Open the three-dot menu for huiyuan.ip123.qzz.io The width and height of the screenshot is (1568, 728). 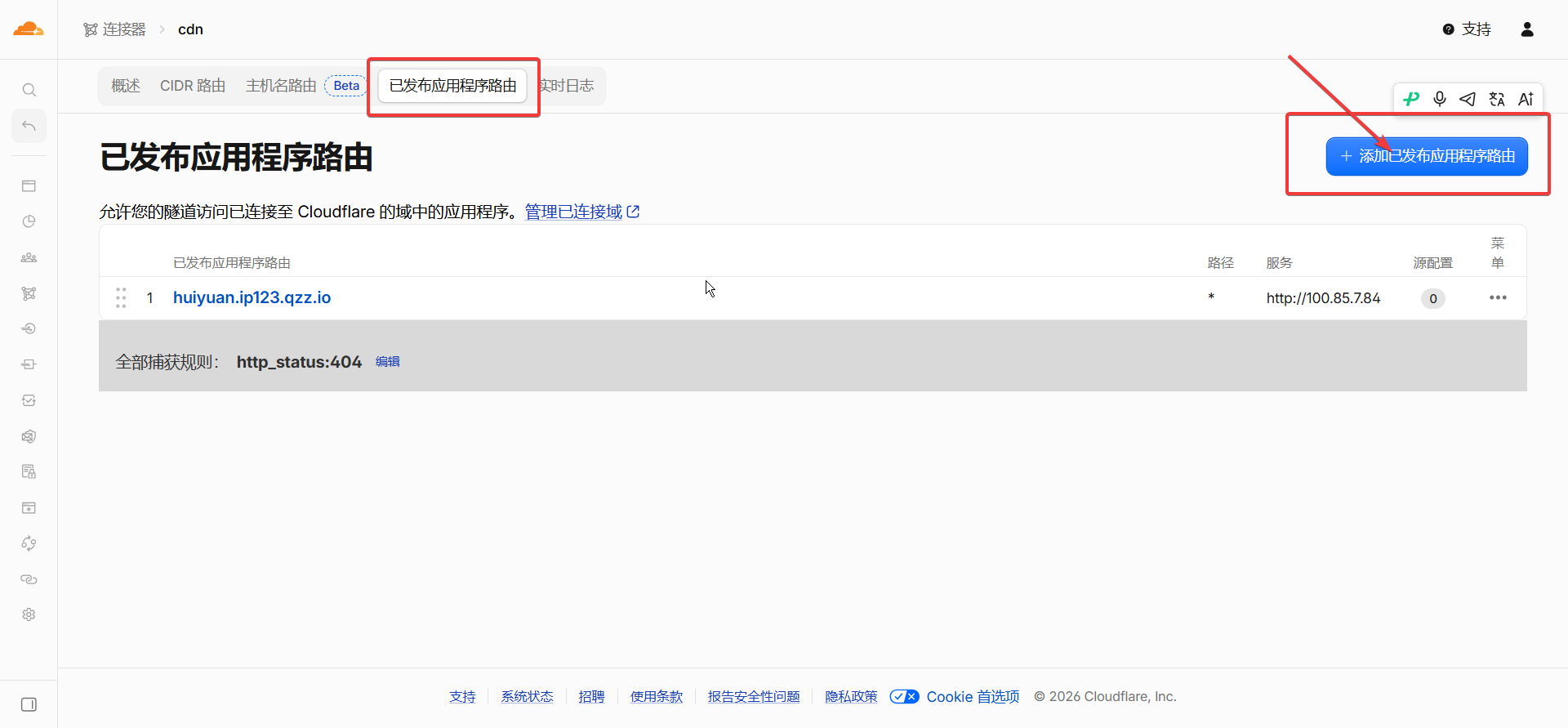1498,297
